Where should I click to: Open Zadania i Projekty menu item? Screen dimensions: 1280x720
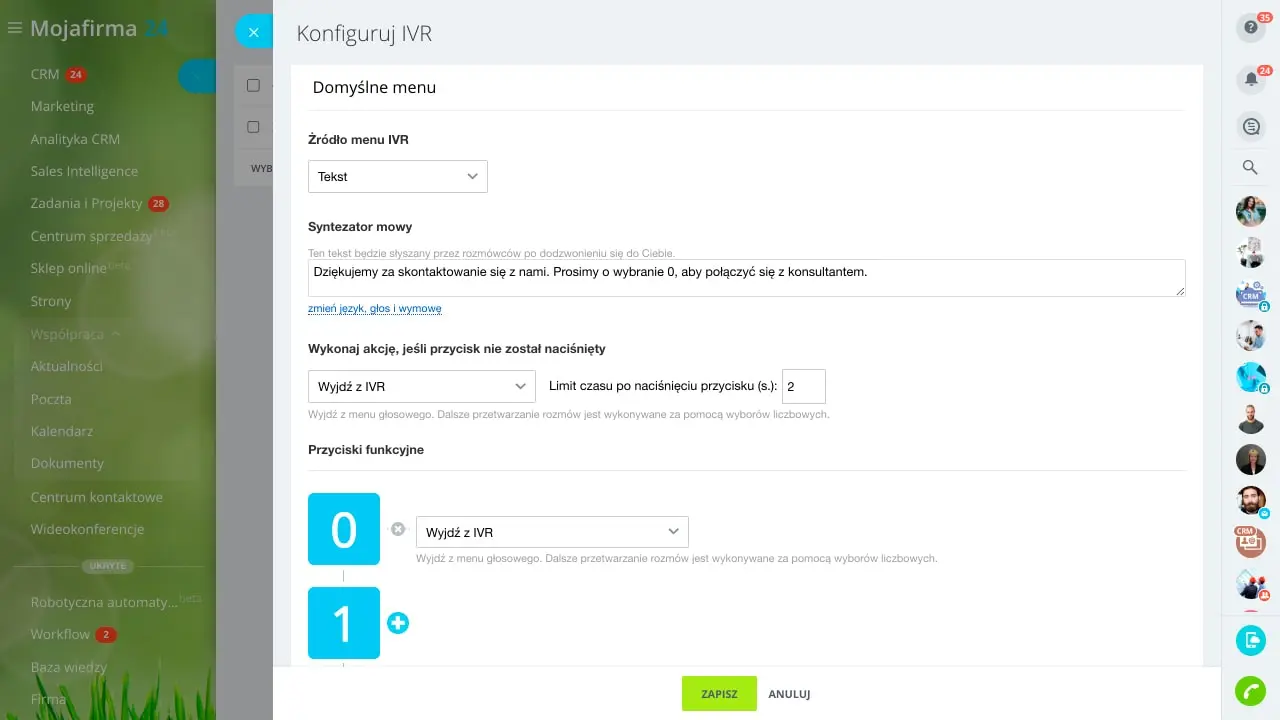tap(87, 203)
